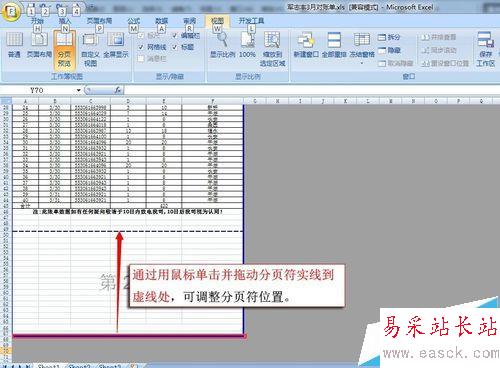Click 保存工作区 save workspace

485,49
